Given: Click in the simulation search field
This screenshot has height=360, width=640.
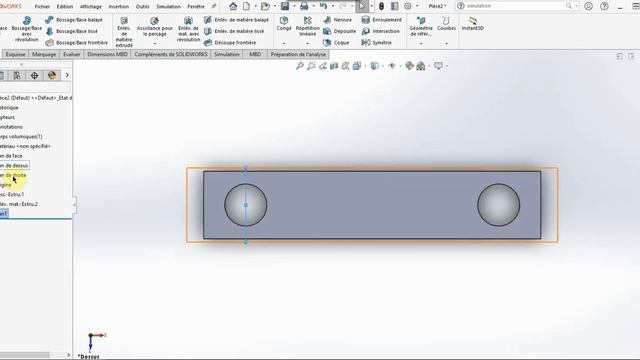Looking at the screenshot, I should click(x=515, y=6).
